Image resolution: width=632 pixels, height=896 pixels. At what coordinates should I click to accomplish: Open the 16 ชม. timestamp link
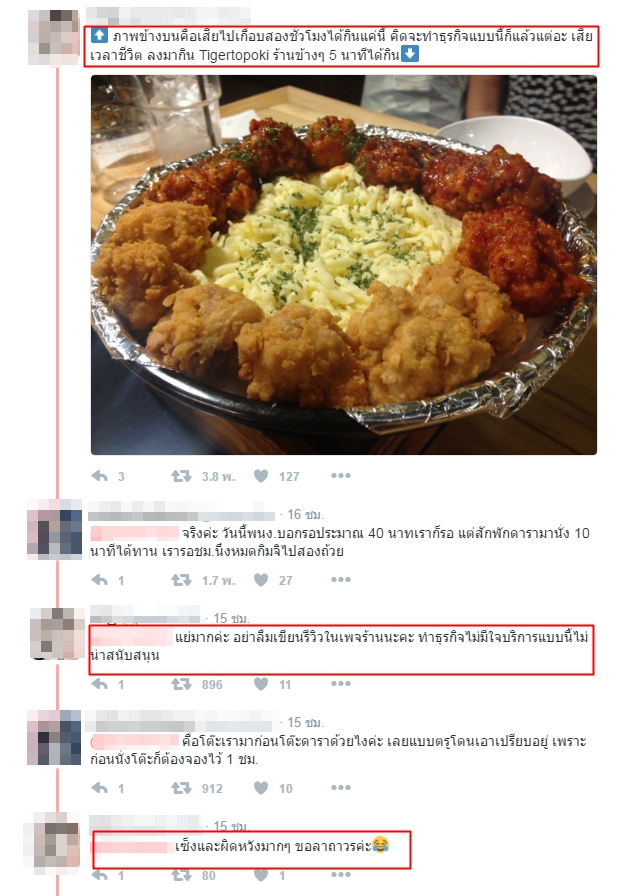tap(306, 514)
